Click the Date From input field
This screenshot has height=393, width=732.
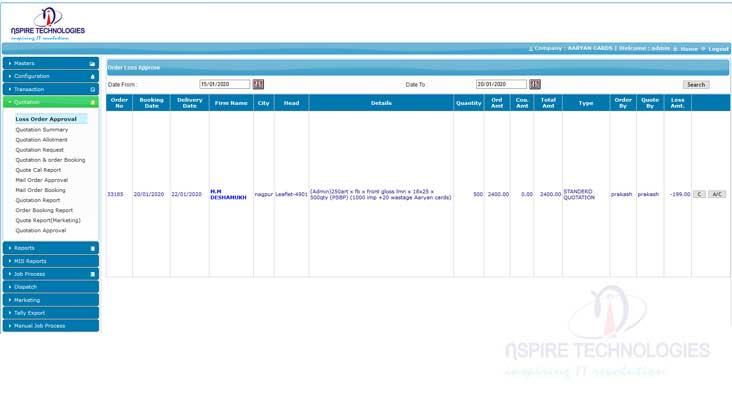225,84
